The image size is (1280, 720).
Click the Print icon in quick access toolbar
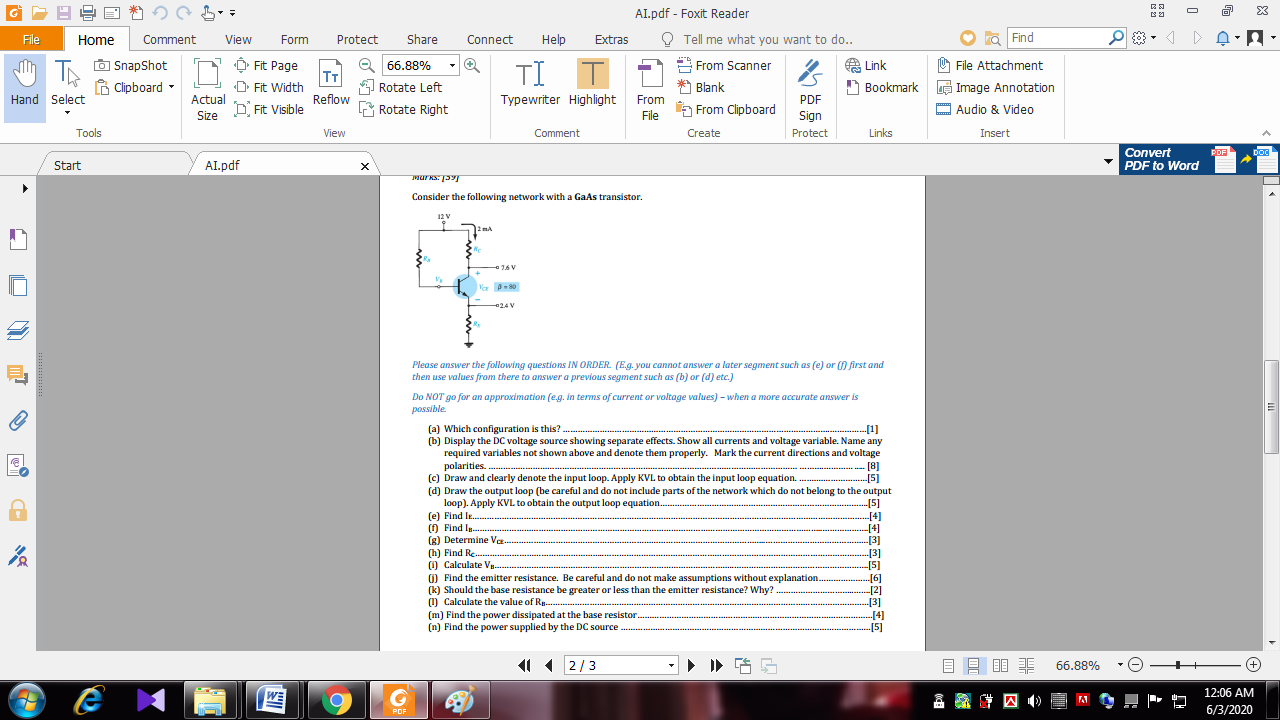pyautogui.click(x=87, y=13)
